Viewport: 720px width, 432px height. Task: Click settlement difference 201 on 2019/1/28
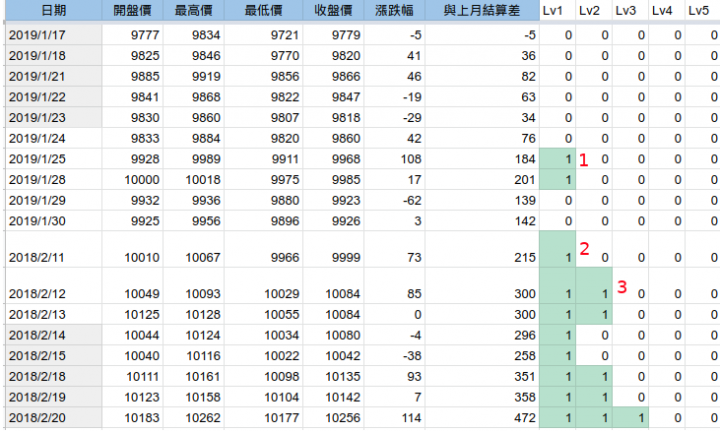pyautogui.click(x=482, y=180)
